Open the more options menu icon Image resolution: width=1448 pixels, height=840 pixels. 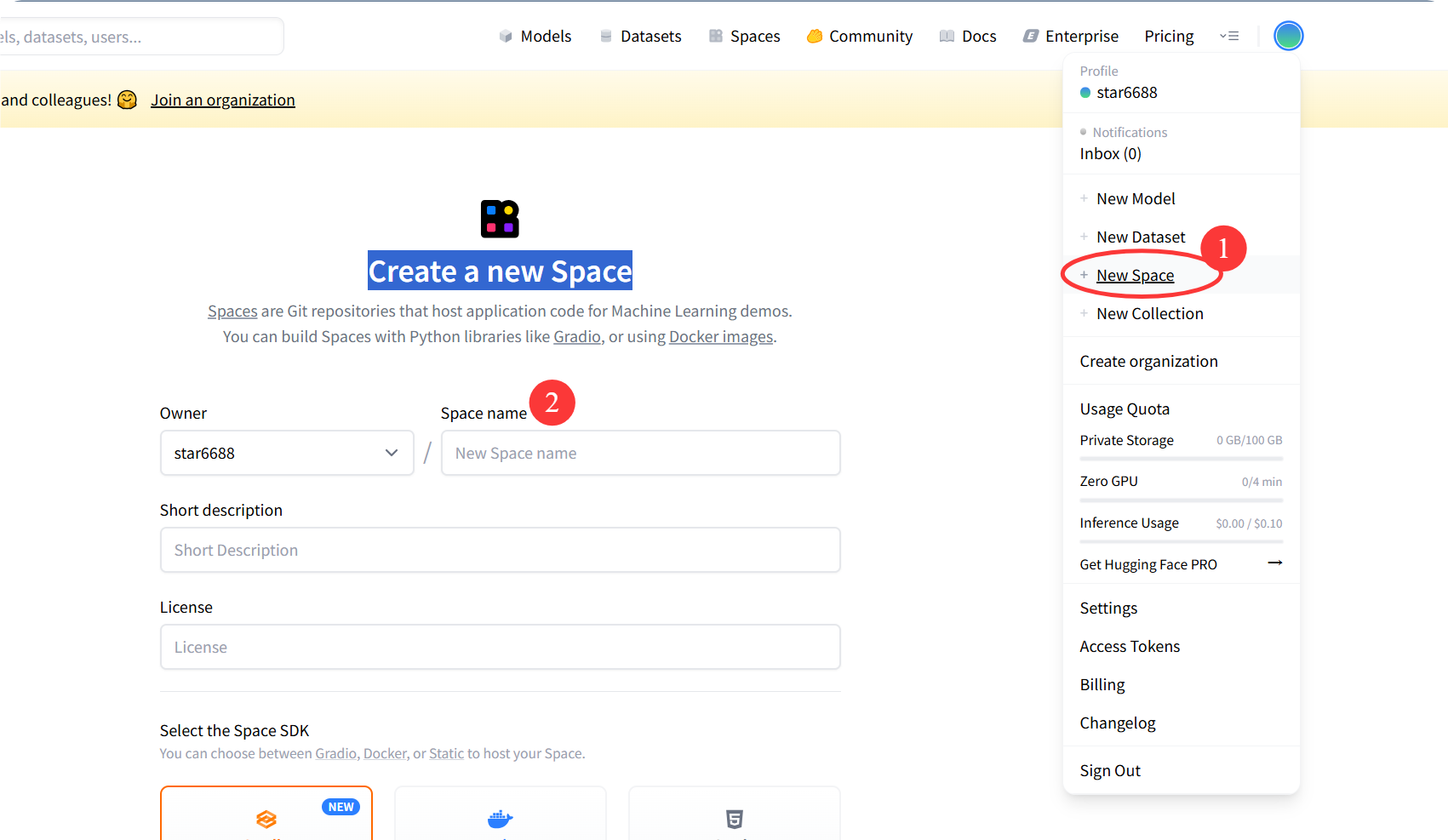[x=1229, y=36]
